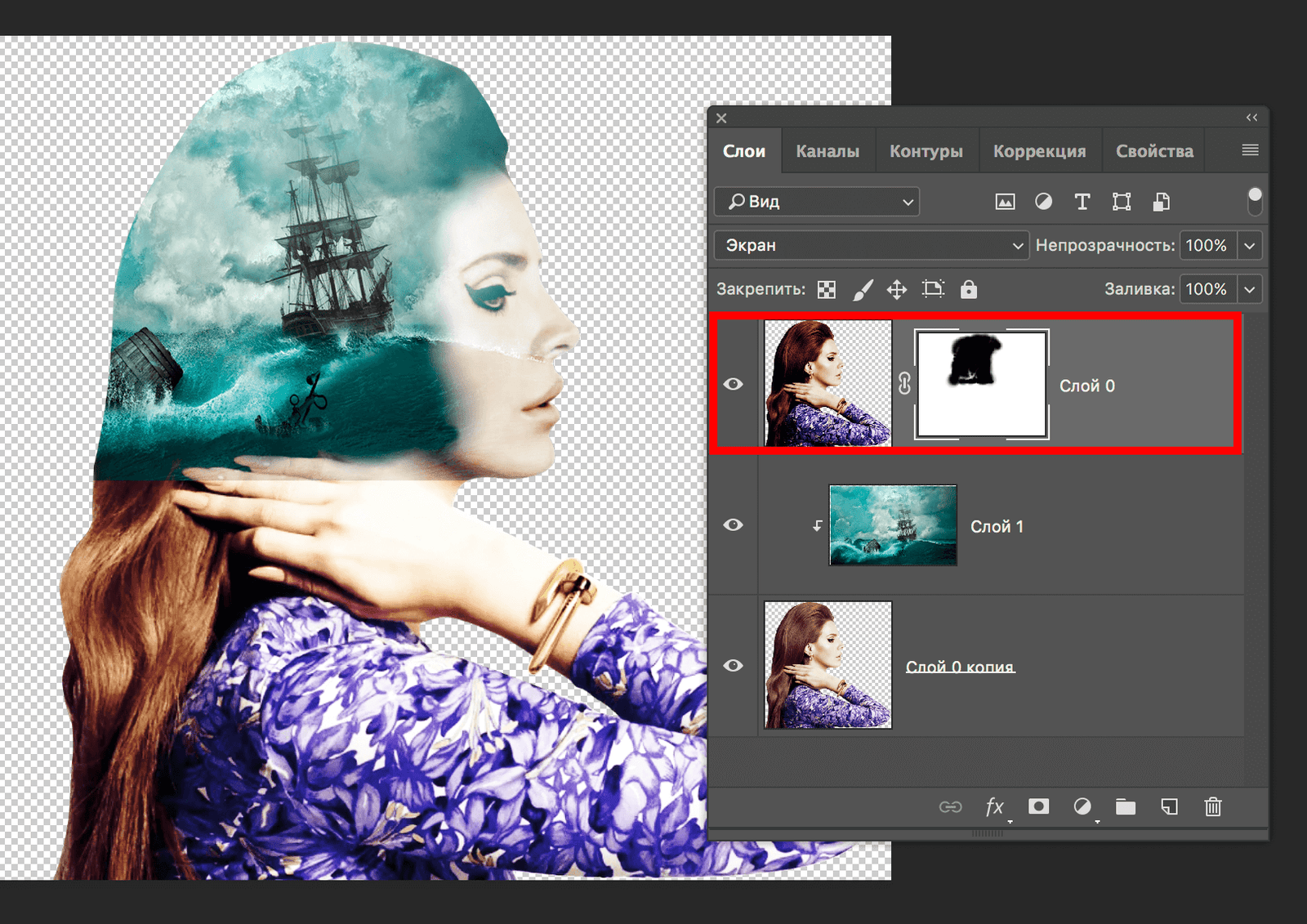The height and width of the screenshot is (924, 1307).
Task: Expand the Непрозрачность opacity slider arrow
Action: tap(1250, 245)
